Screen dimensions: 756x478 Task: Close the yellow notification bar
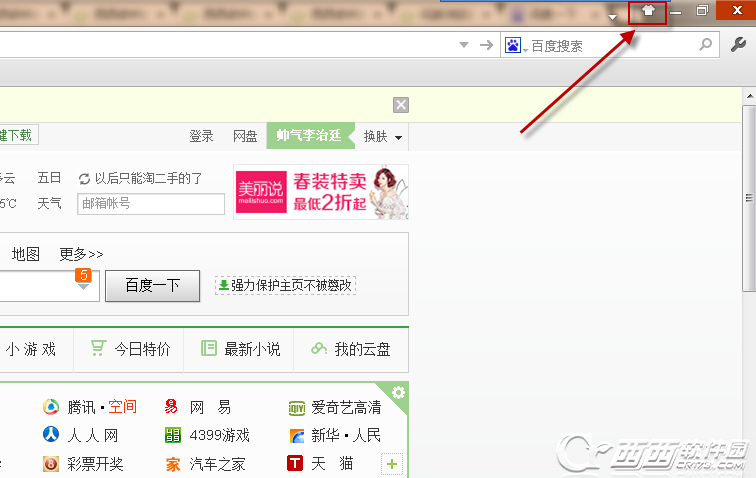tap(401, 105)
